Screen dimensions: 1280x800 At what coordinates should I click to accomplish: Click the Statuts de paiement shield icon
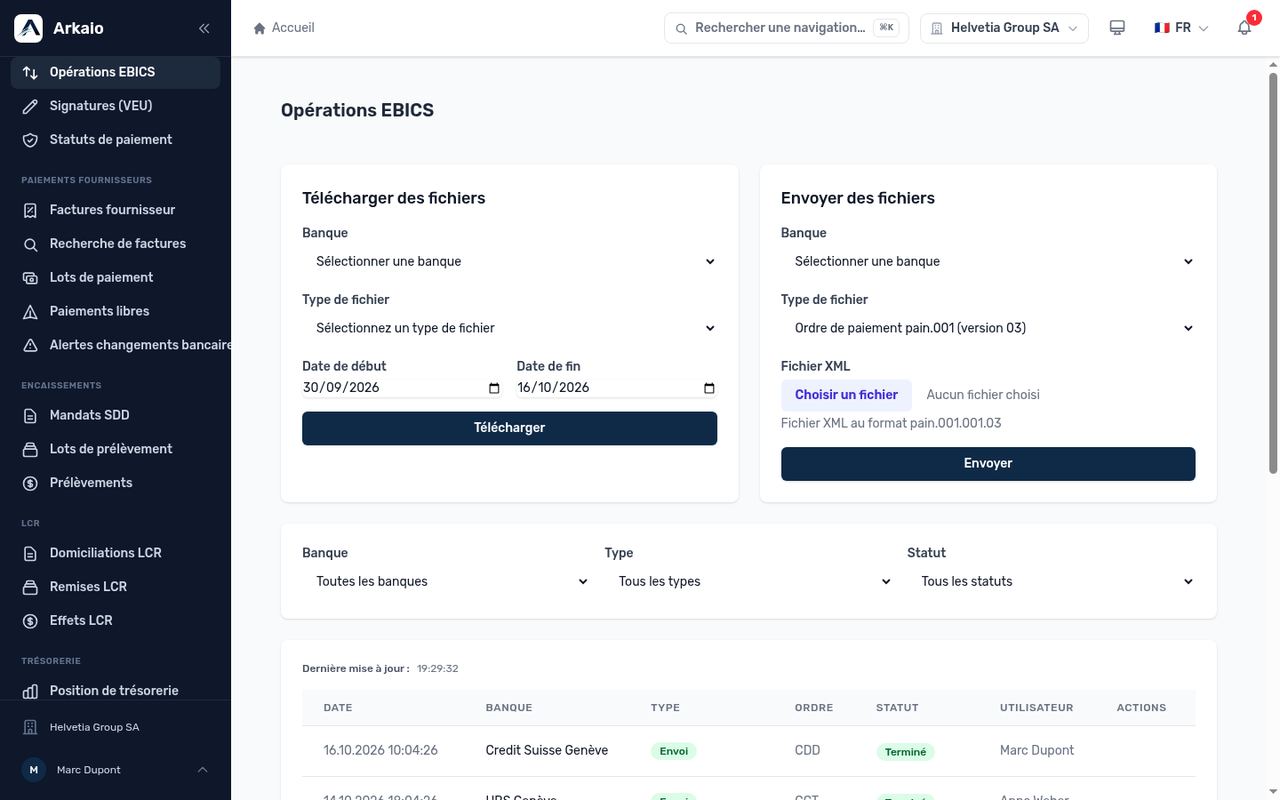click(x=30, y=140)
